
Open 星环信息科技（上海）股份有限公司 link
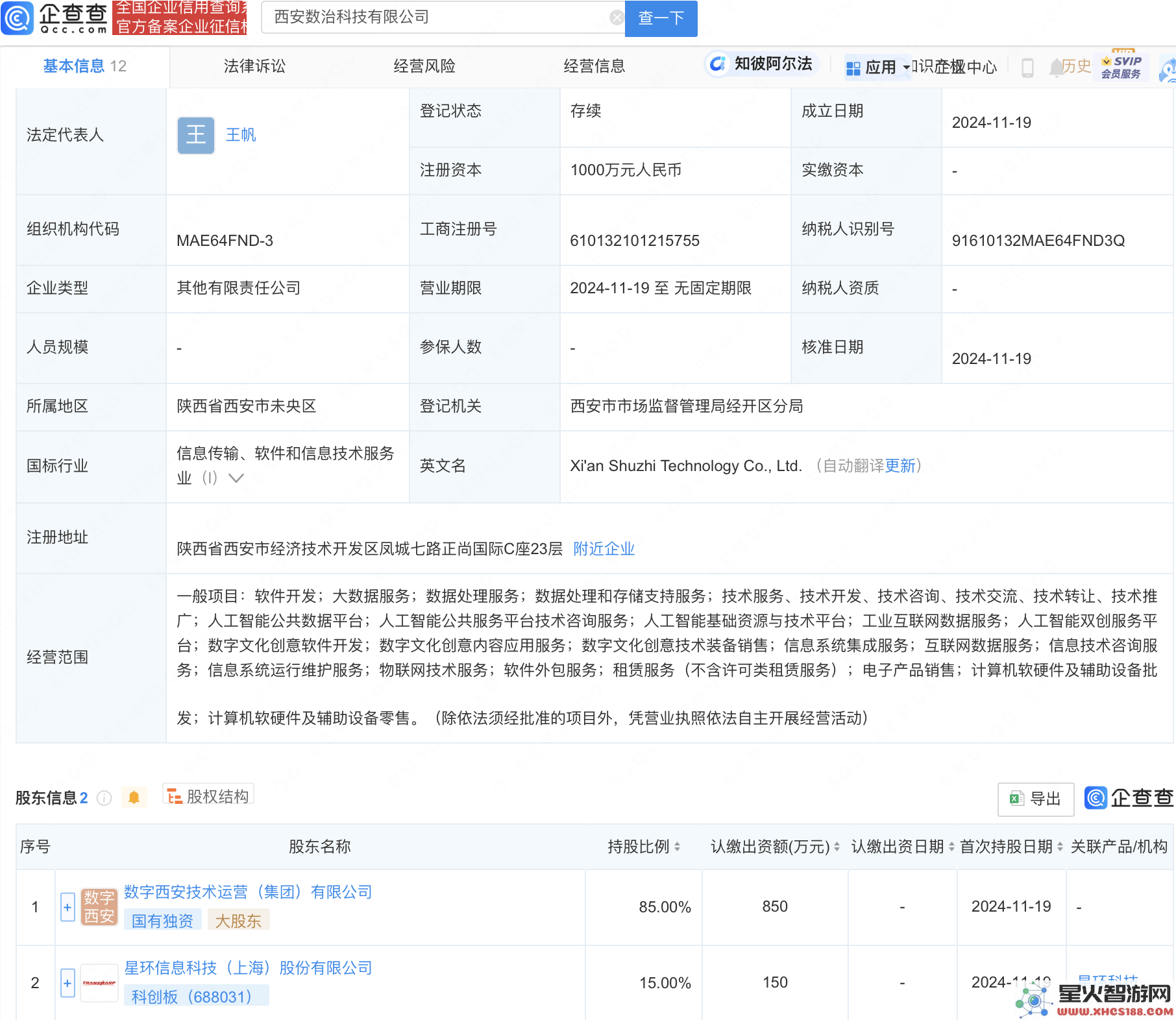click(248, 968)
